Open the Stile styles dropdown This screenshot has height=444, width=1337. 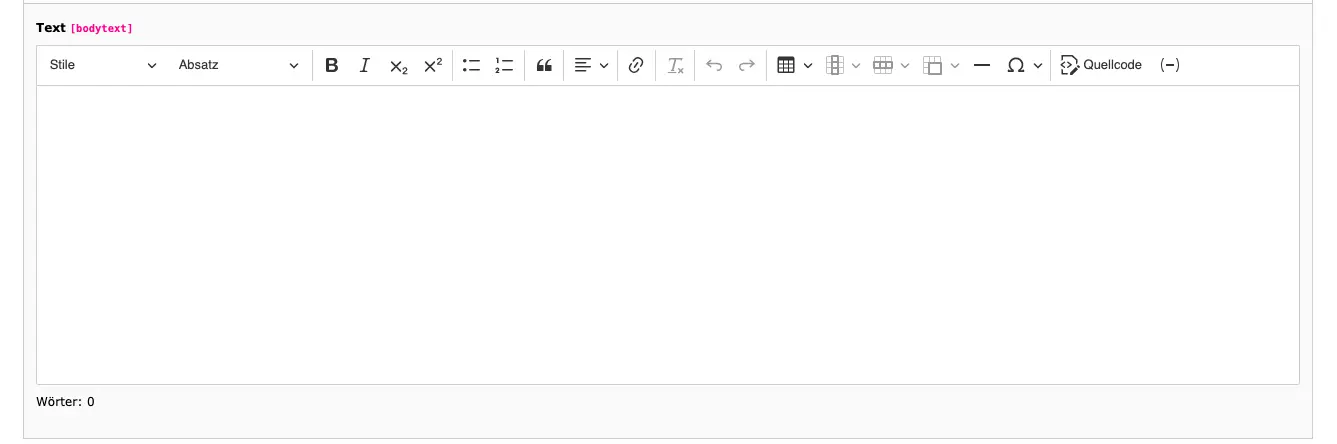coord(103,66)
